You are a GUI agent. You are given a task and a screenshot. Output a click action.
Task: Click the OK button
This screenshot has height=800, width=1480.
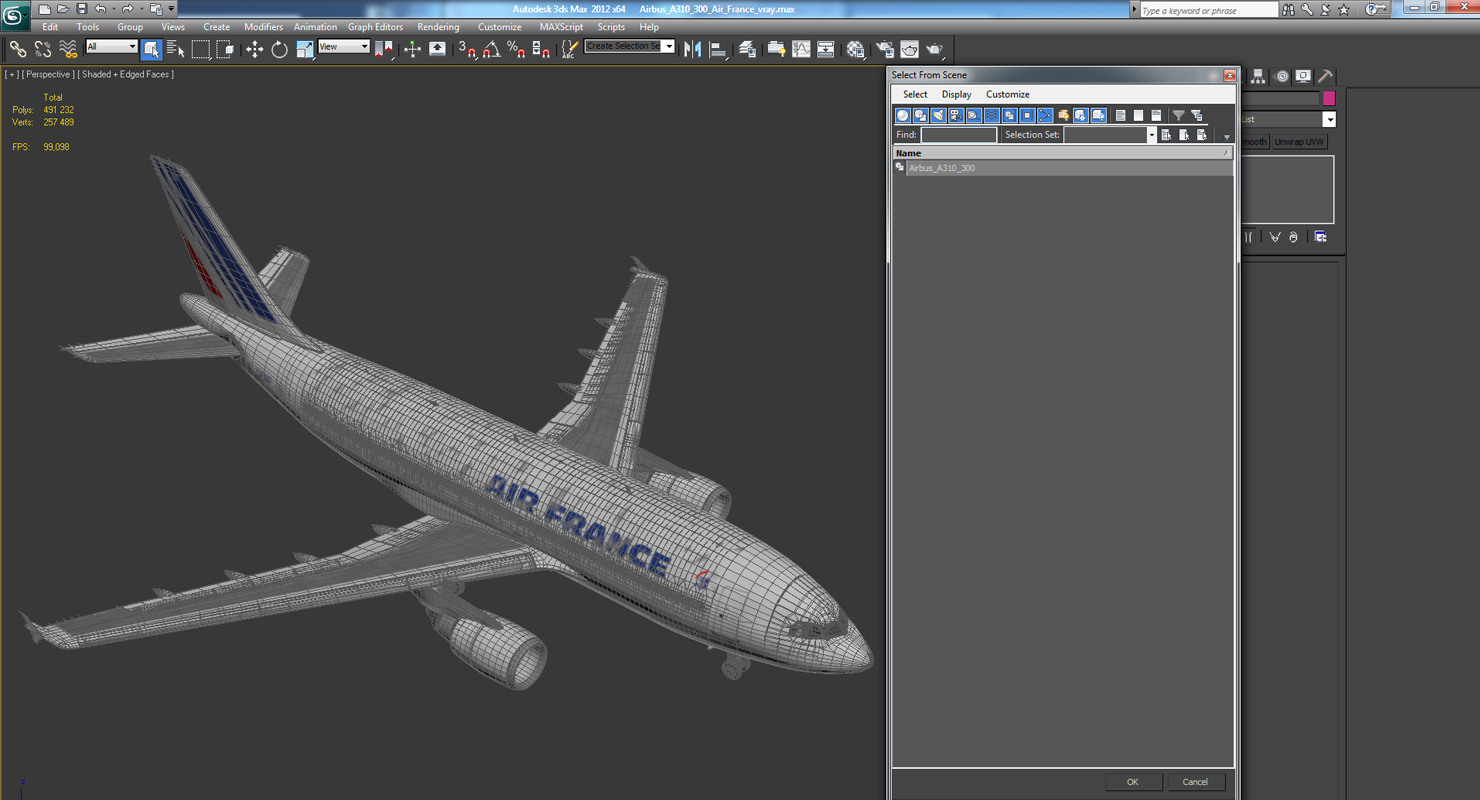click(x=1132, y=782)
